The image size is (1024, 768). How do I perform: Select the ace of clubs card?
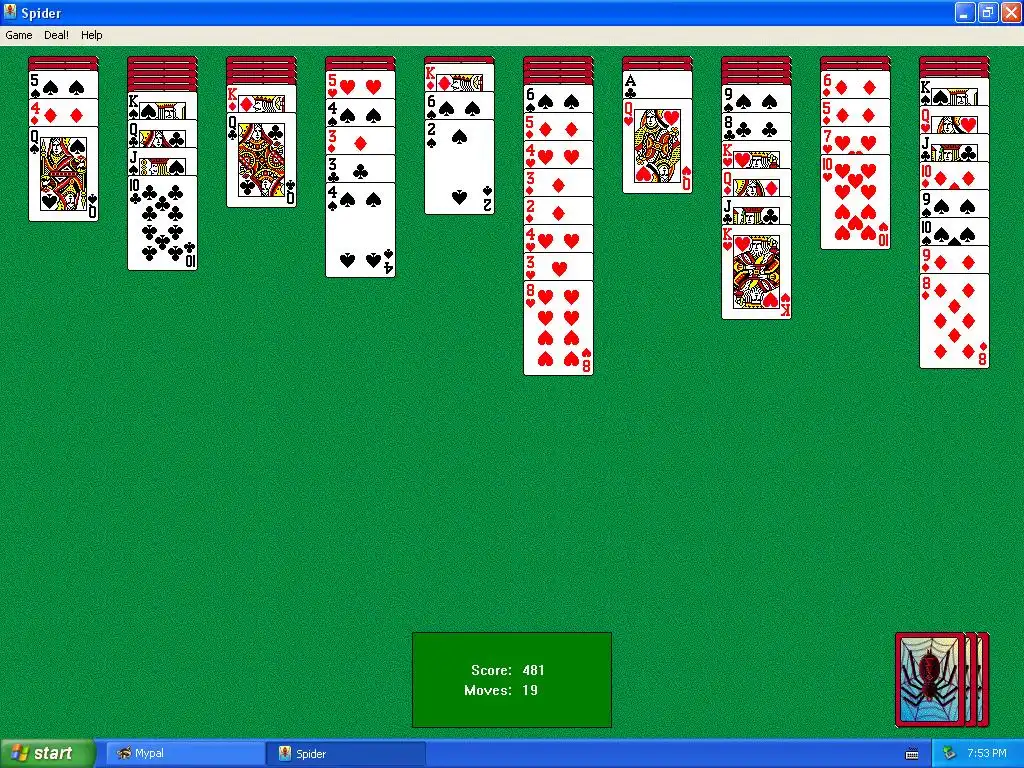(657, 85)
